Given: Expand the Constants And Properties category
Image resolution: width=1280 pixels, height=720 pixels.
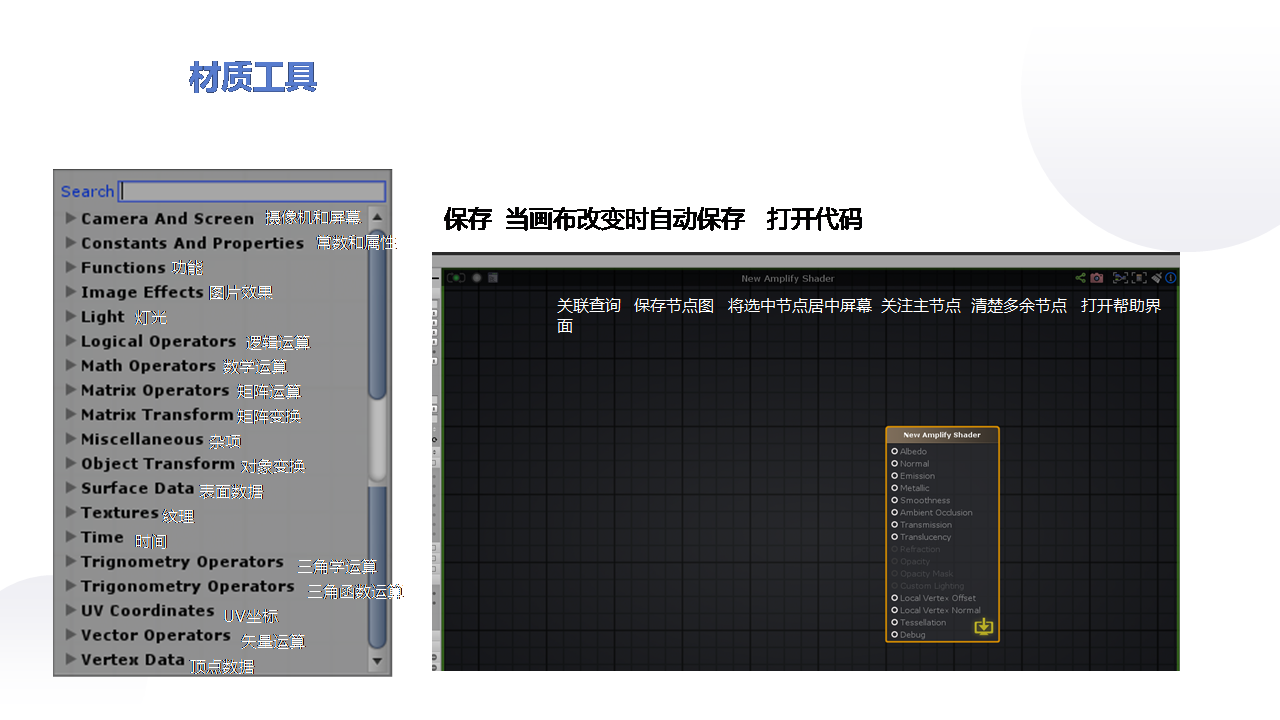Looking at the screenshot, I should click(71, 242).
